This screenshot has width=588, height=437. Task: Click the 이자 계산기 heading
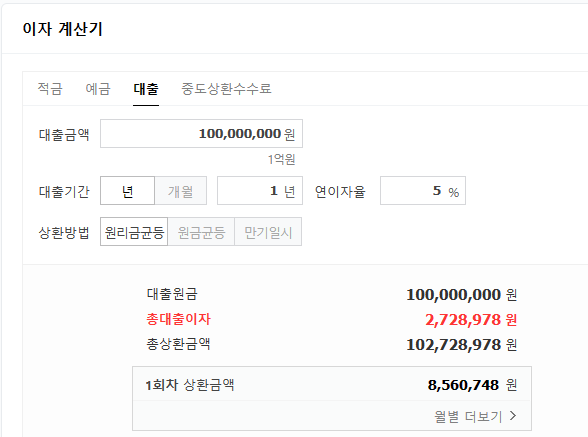(63, 29)
